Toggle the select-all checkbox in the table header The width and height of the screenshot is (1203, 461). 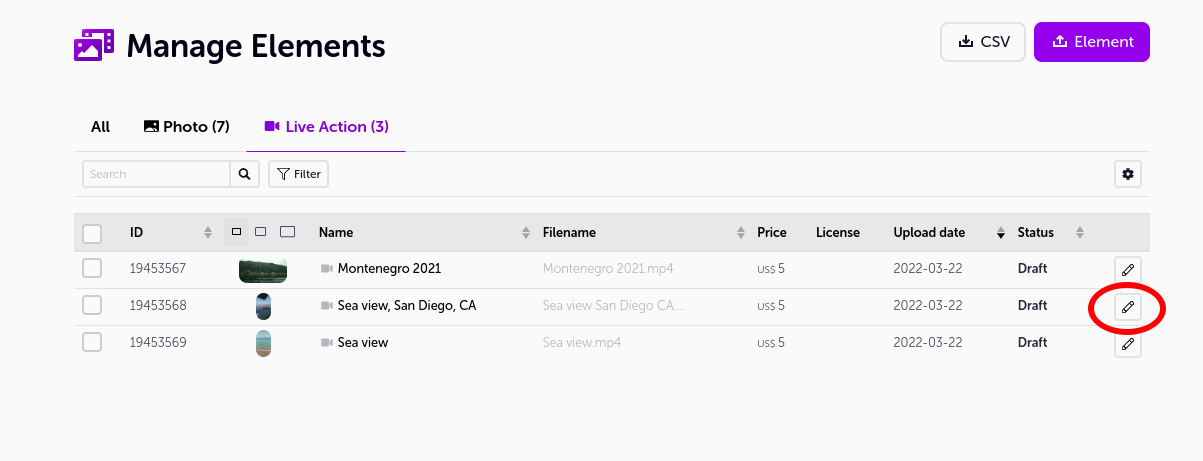point(92,234)
